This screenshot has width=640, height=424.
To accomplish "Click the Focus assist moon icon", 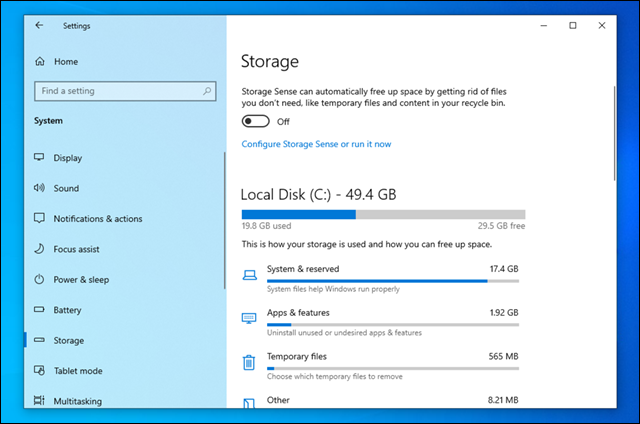I will 39,249.
